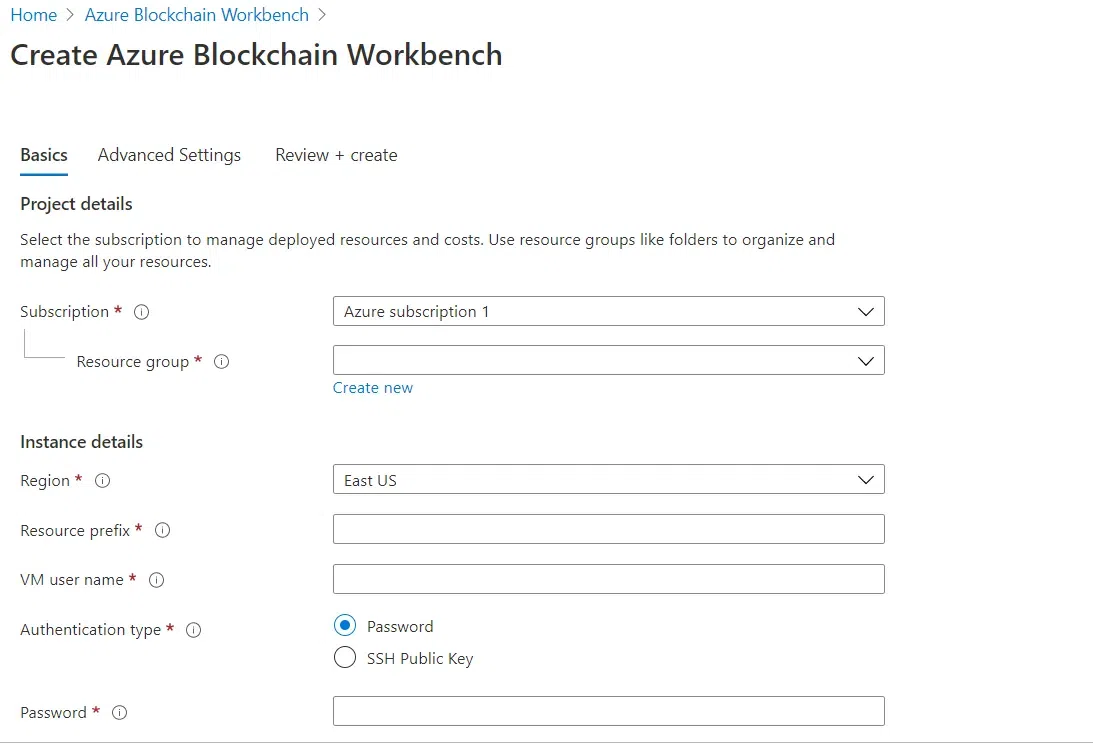Click the Region info icon
Image resolution: width=1093 pixels, height=744 pixels.
point(102,480)
